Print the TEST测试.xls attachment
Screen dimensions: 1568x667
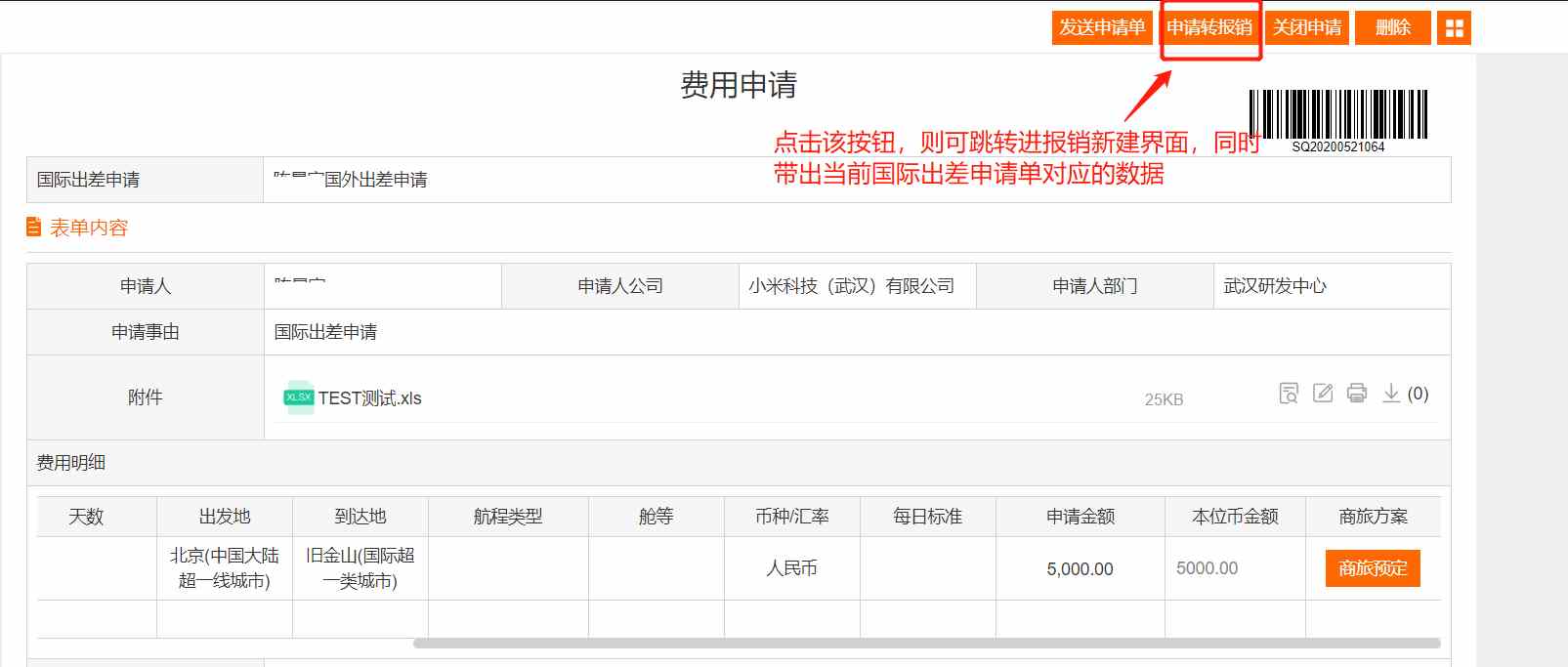tap(1357, 394)
